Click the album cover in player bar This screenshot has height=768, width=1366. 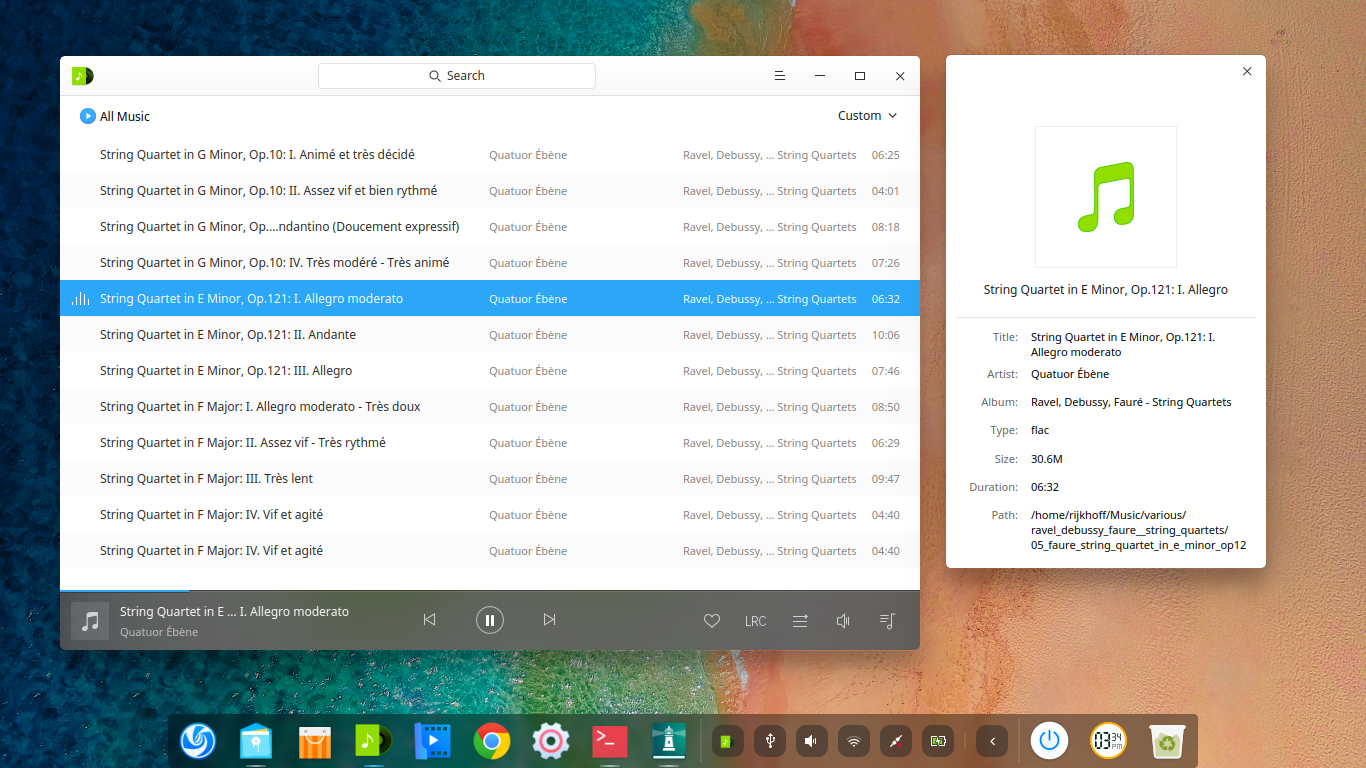[x=90, y=621]
